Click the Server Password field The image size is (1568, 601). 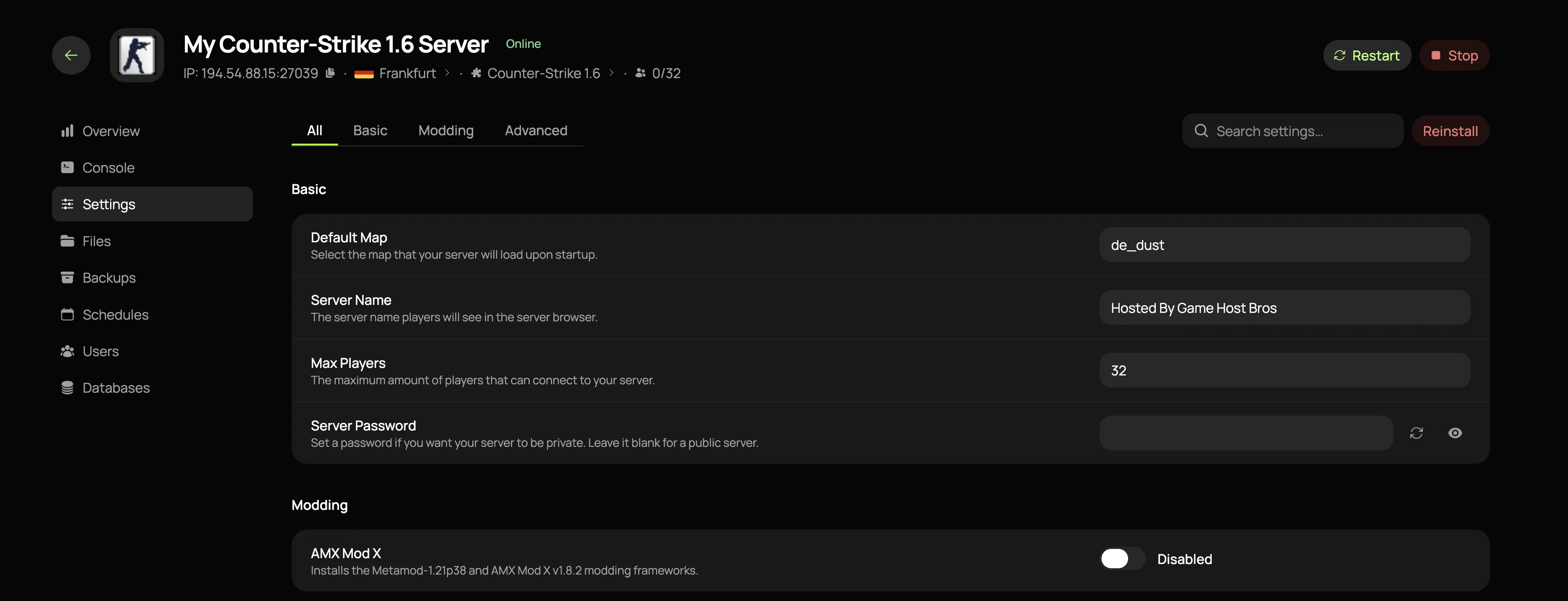coord(1246,433)
